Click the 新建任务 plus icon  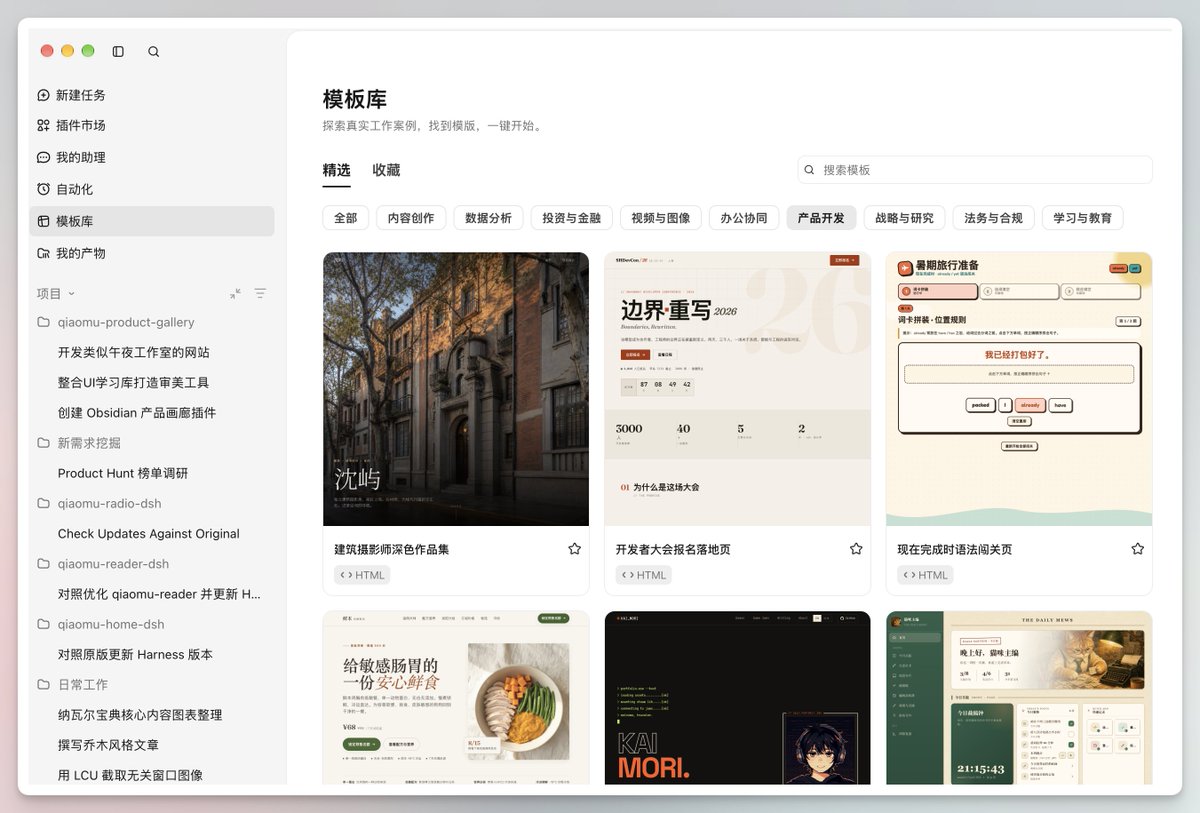tap(43, 95)
